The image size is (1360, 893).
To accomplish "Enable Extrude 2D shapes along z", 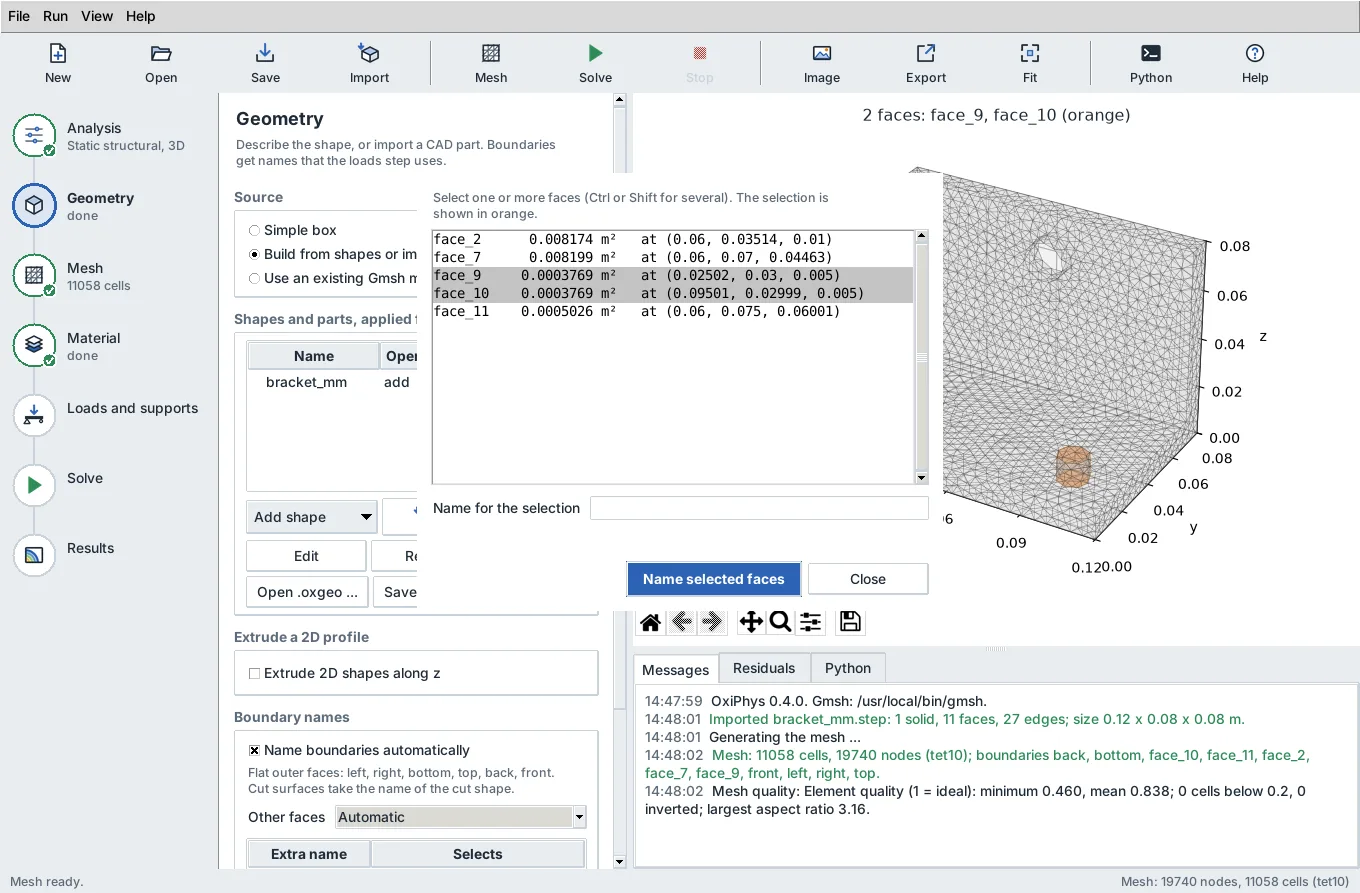I will (x=344, y=673).
